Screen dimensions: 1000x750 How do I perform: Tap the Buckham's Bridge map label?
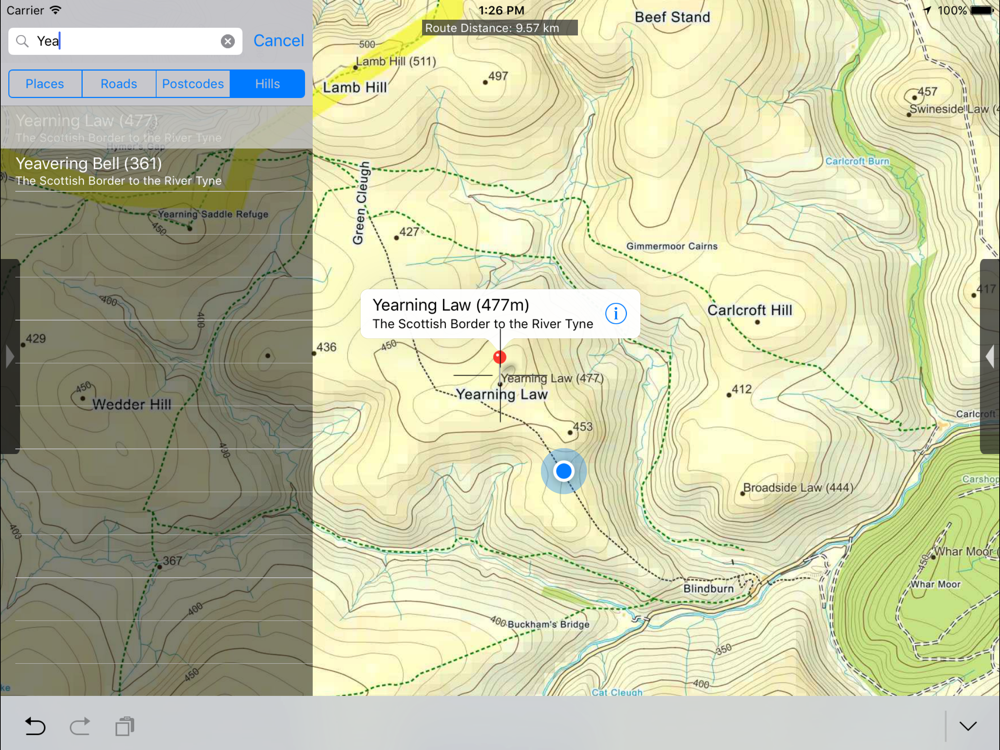tap(548, 624)
